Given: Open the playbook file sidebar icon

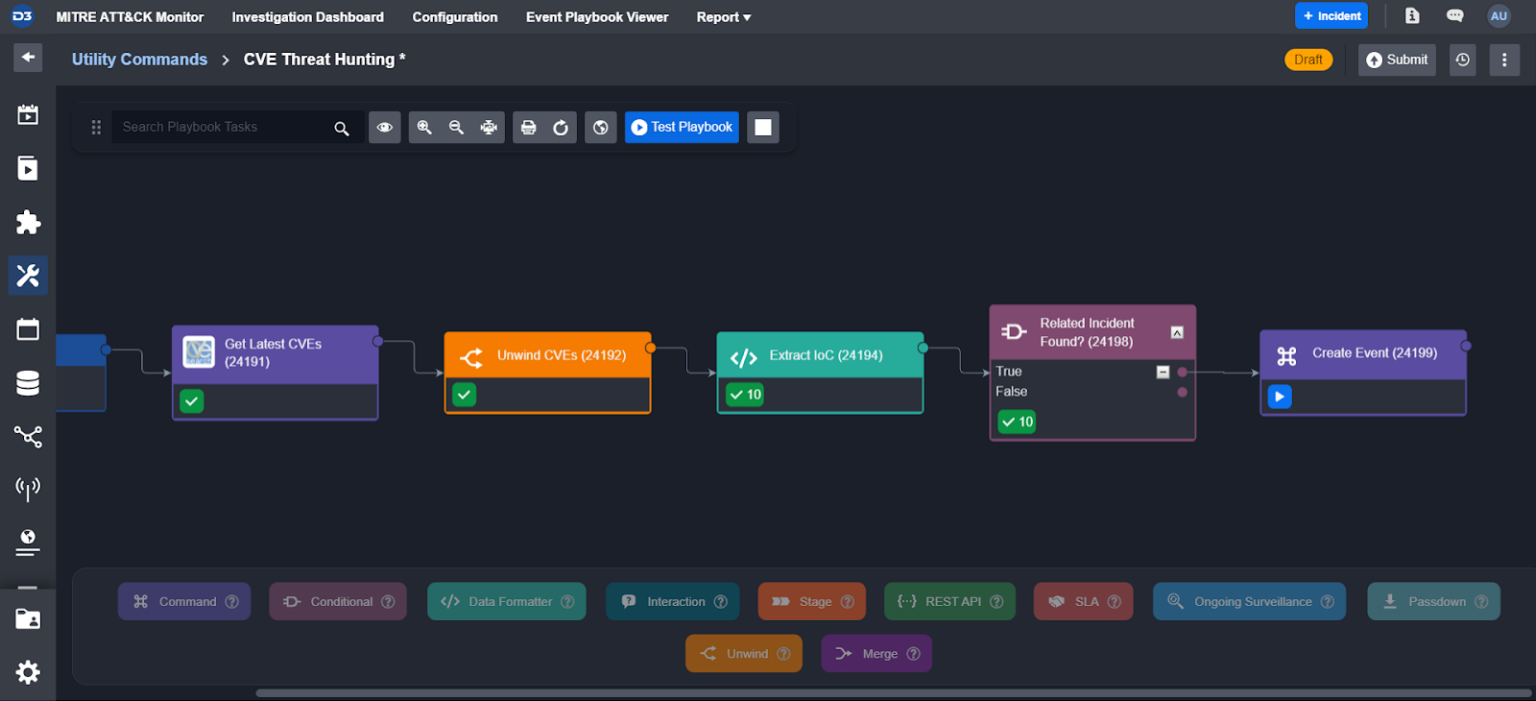Looking at the screenshot, I should pyautogui.click(x=28, y=168).
